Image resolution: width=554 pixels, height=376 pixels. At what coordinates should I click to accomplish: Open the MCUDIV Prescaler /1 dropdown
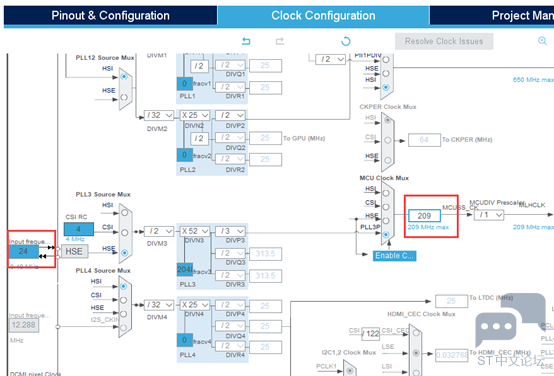489,215
